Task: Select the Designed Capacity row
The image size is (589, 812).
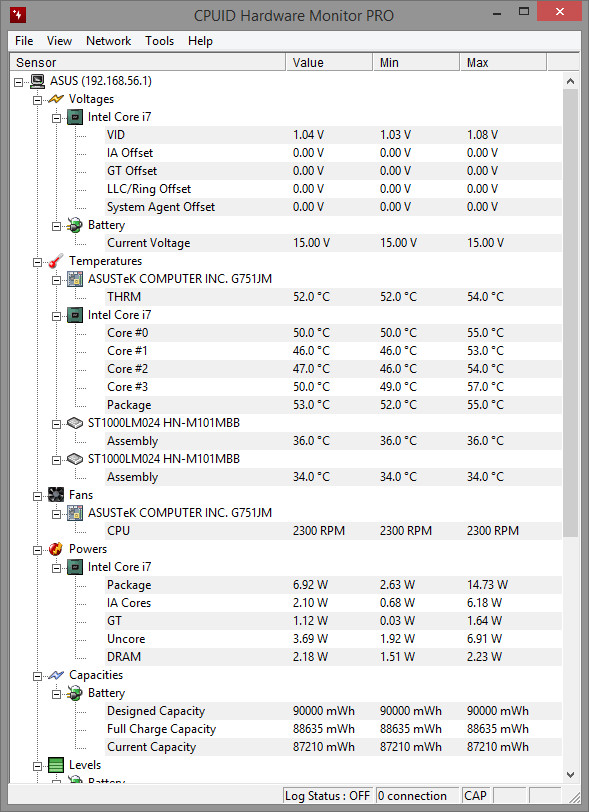Action: point(334,711)
